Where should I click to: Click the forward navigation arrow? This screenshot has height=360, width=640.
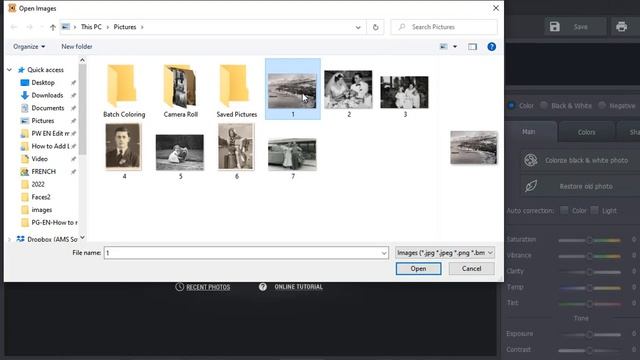(x=29, y=27)
